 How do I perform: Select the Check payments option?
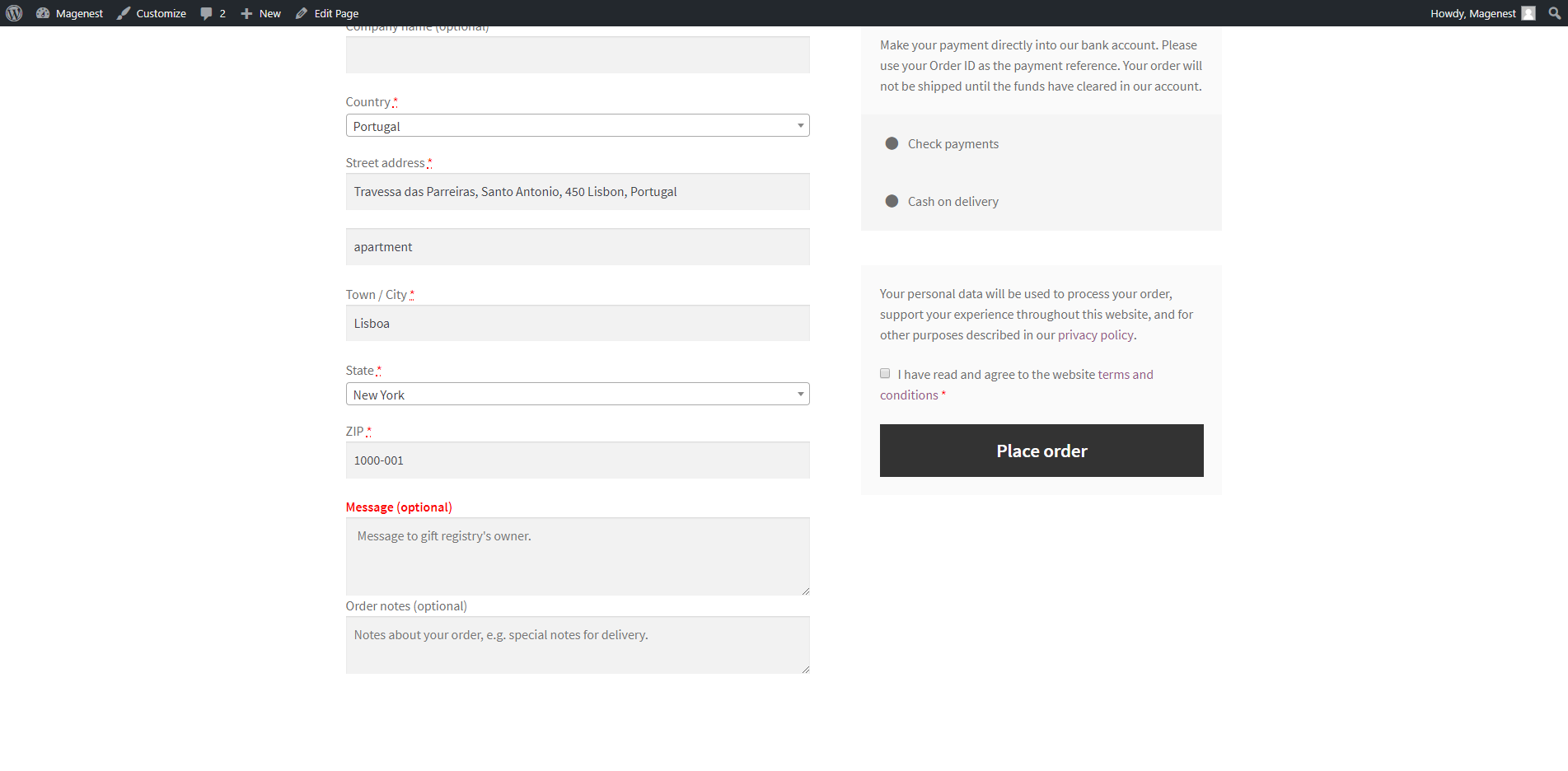pyautogui.click(x=892, y=143)
